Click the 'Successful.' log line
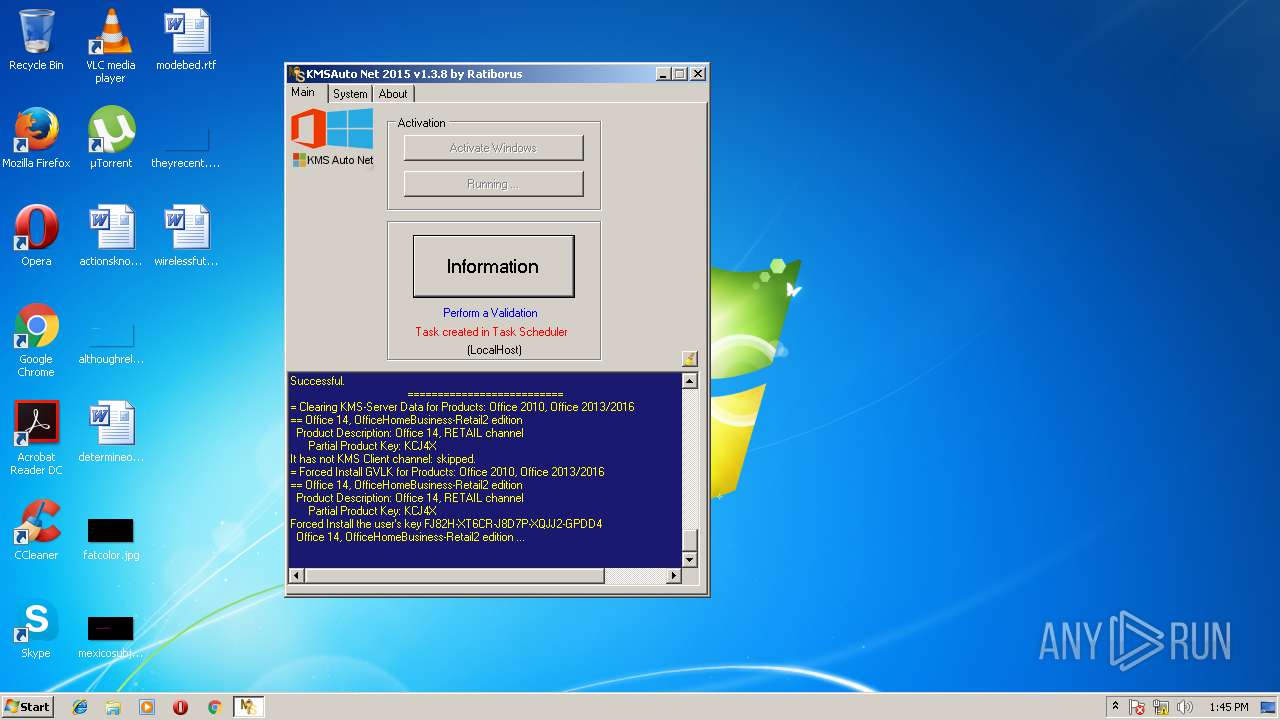The image size is (1280, 720). pos(317,381)
